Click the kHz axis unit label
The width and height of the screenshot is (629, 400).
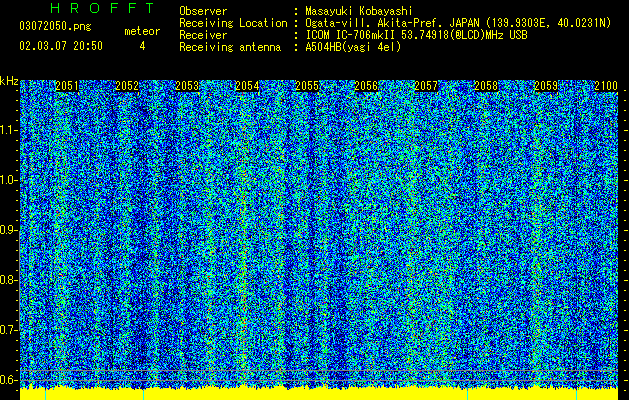tap(9, 81)
